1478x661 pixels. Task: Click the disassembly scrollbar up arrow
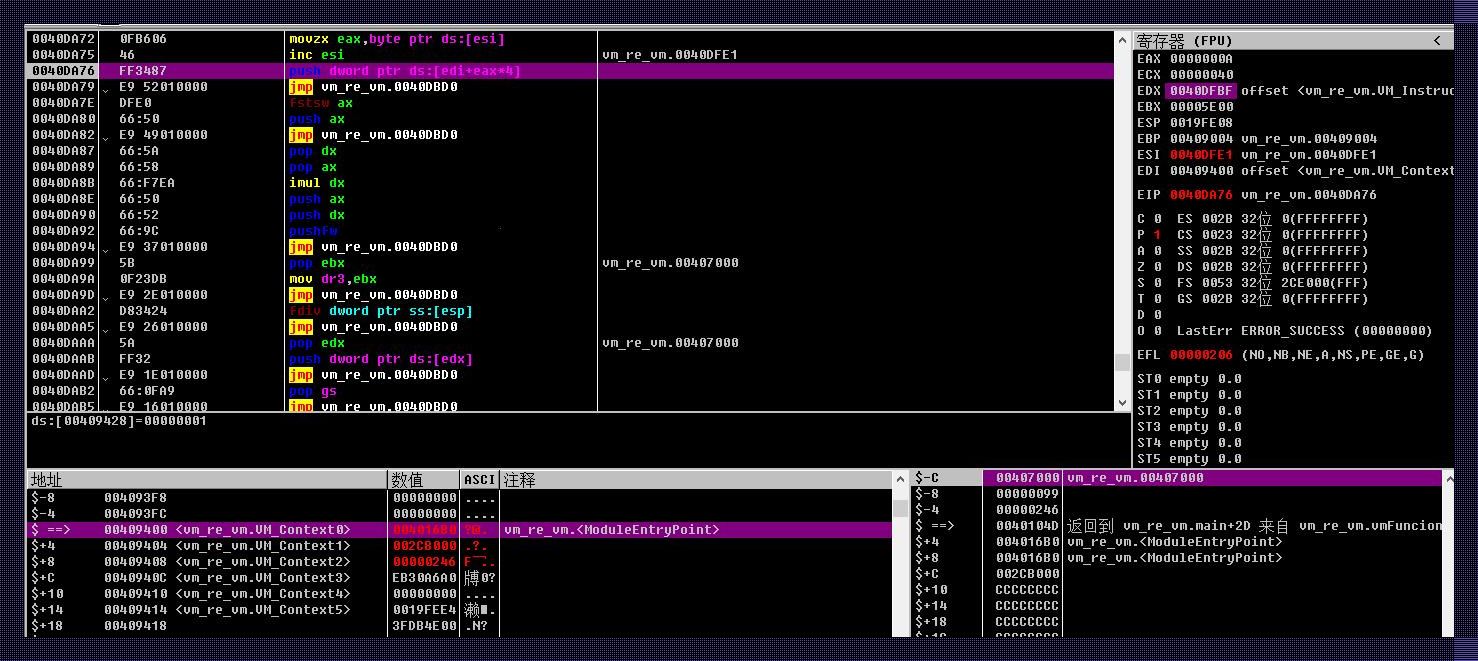click(x=1122, y=41)
